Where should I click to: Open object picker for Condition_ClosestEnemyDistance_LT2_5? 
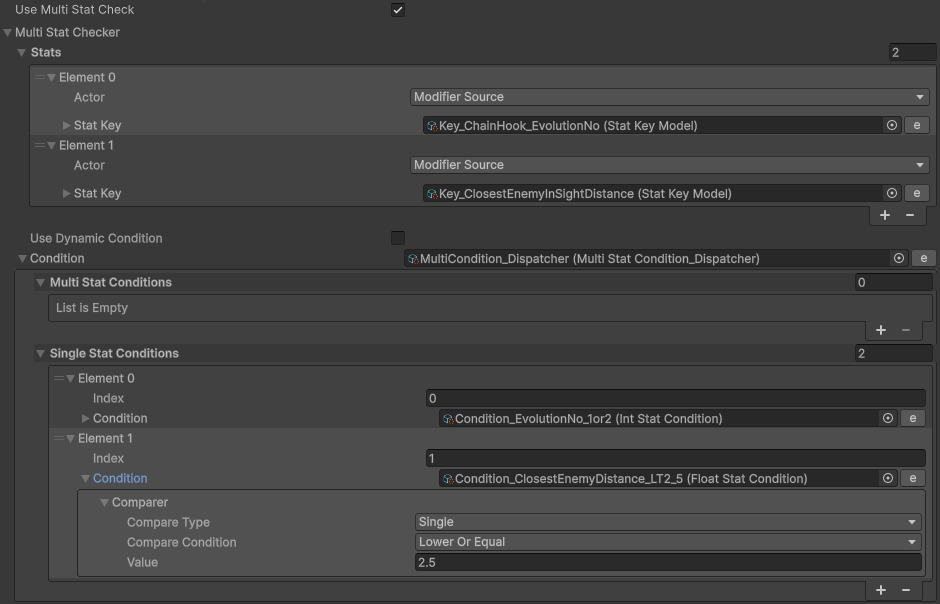pos(888,478)
